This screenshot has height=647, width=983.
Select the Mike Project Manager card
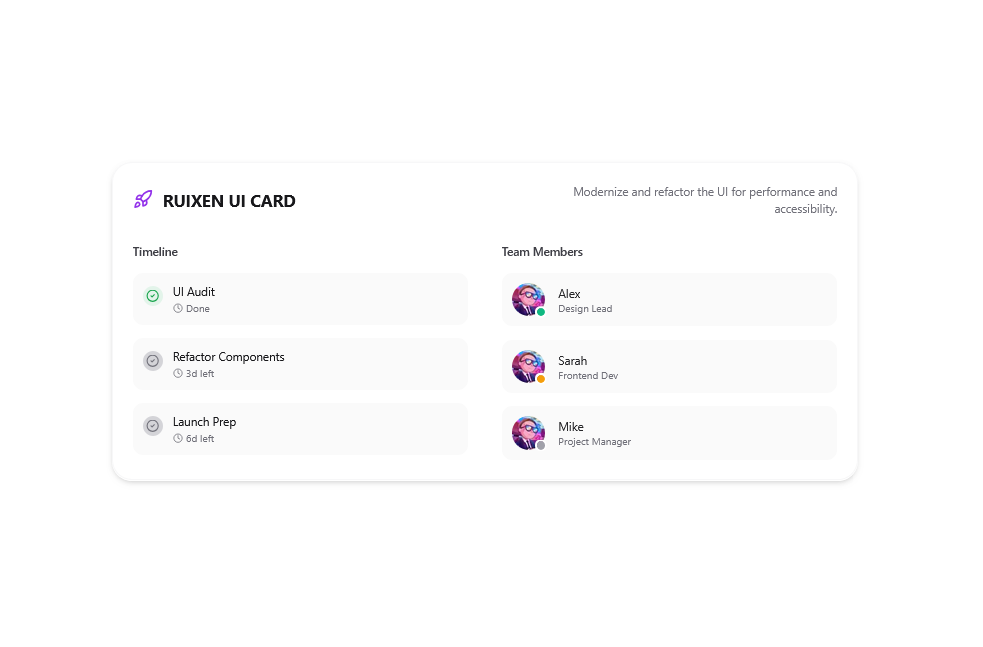click(669, 433)
